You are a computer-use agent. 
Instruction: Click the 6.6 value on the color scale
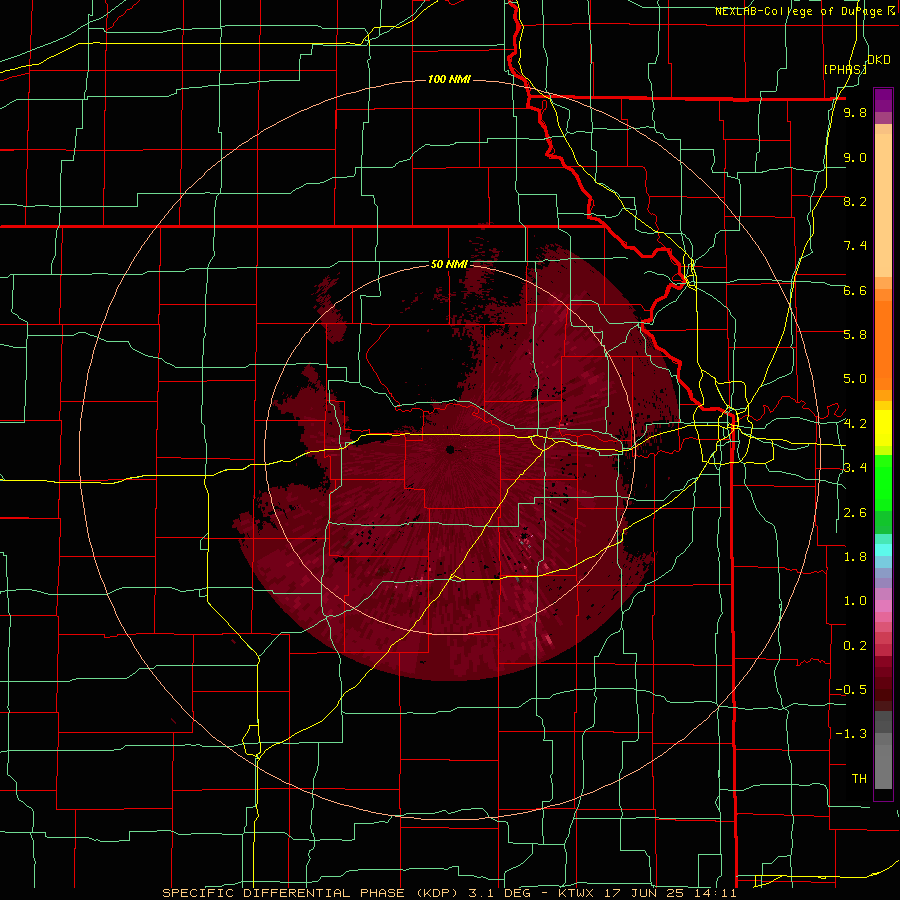coord(855,290)
